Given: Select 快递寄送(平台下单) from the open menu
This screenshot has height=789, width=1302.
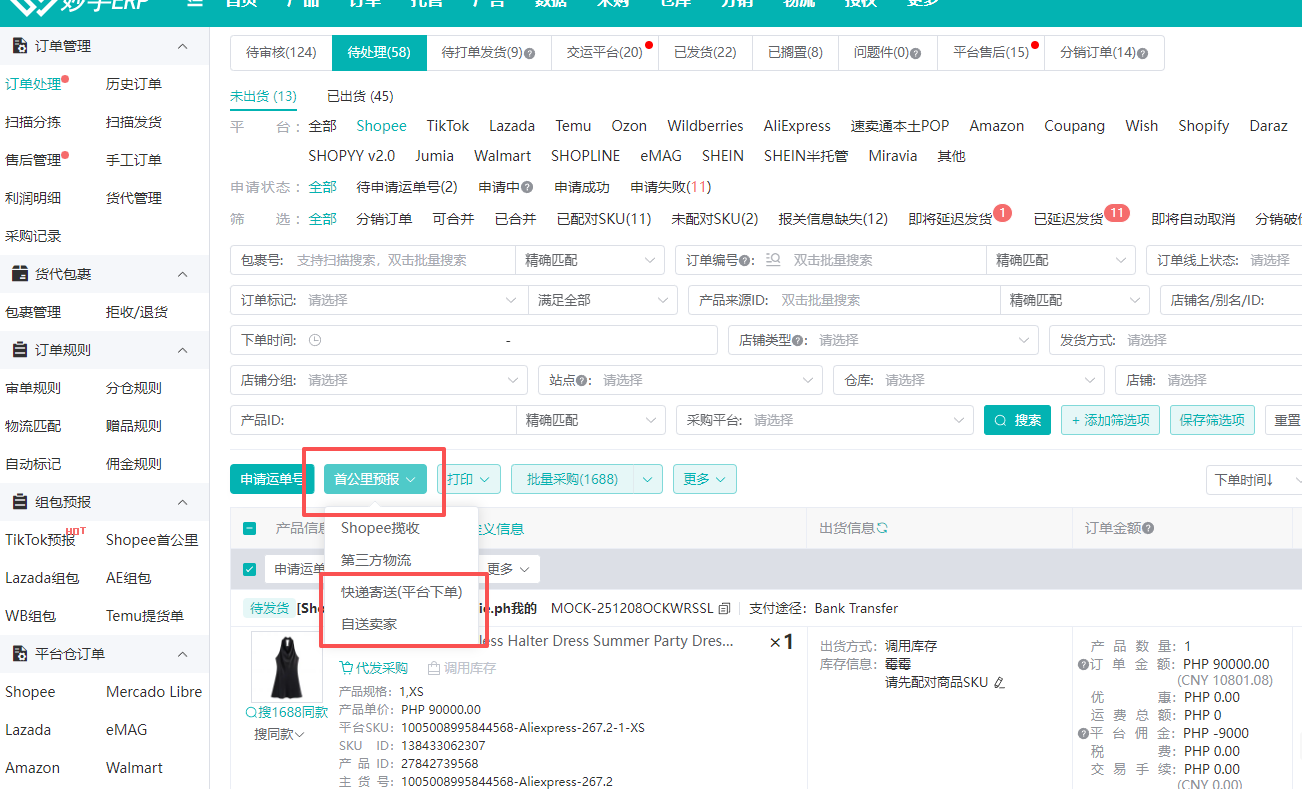Looking at the screenshot, I should click(402, 591).
